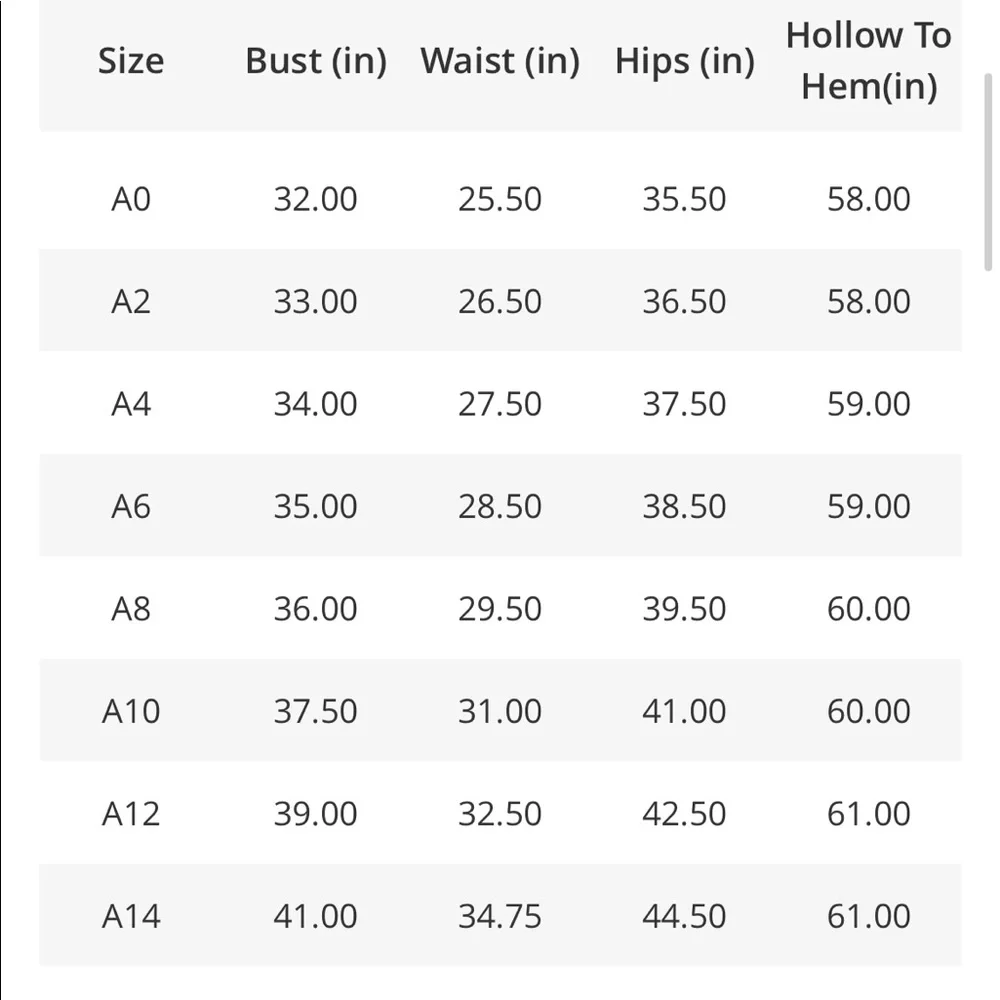Select the A4 size row label

[x=130, y=404]
